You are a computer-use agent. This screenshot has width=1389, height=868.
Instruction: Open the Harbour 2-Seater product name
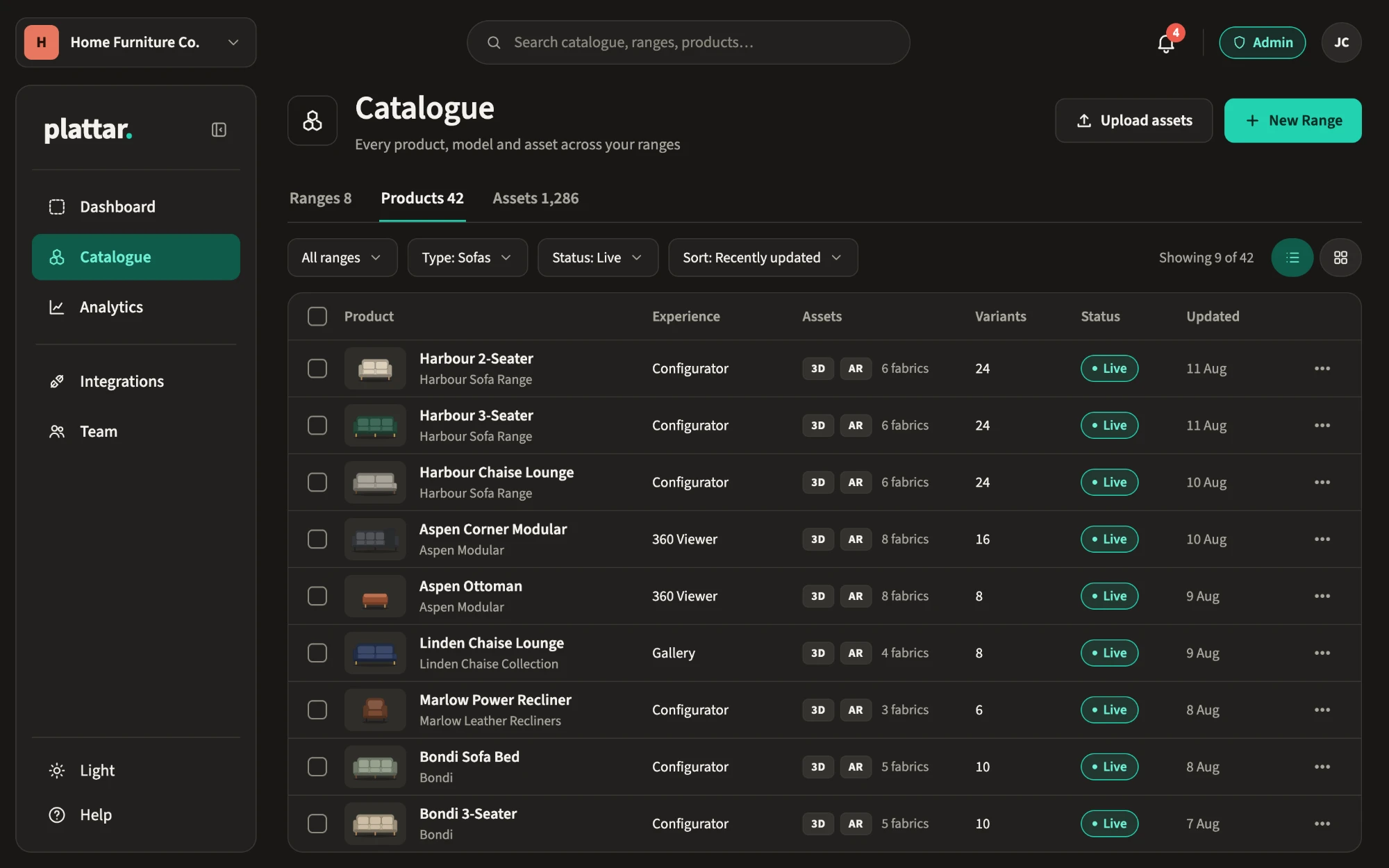coord(476,359)
